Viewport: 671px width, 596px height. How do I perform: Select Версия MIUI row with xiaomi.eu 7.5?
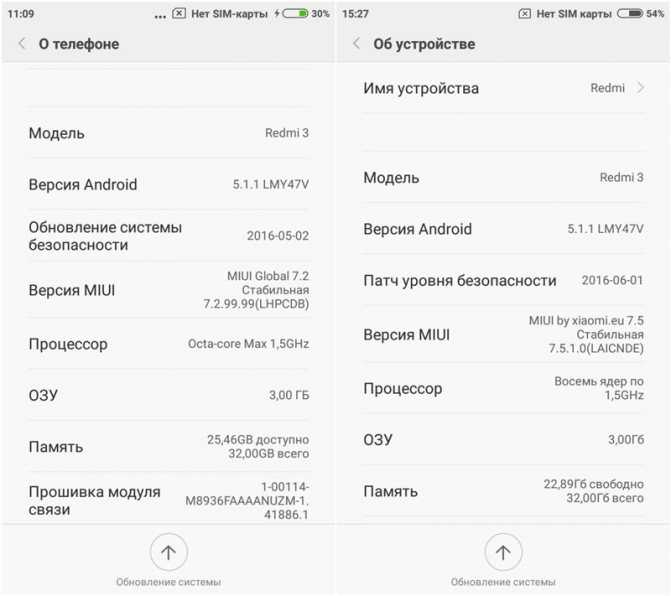pyautogui.click(x=503, y=335)
